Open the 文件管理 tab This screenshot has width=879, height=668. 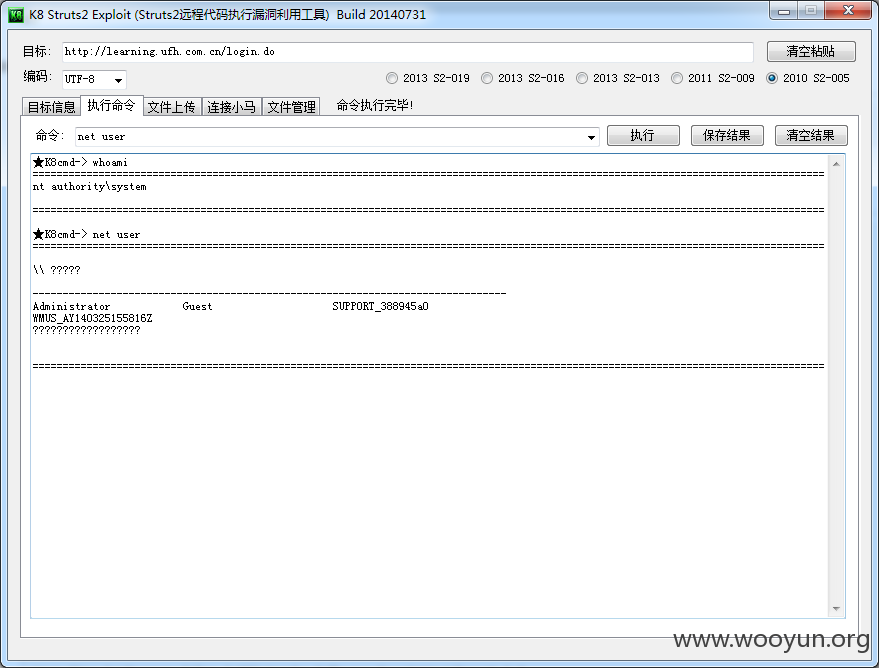coord(291,107)
